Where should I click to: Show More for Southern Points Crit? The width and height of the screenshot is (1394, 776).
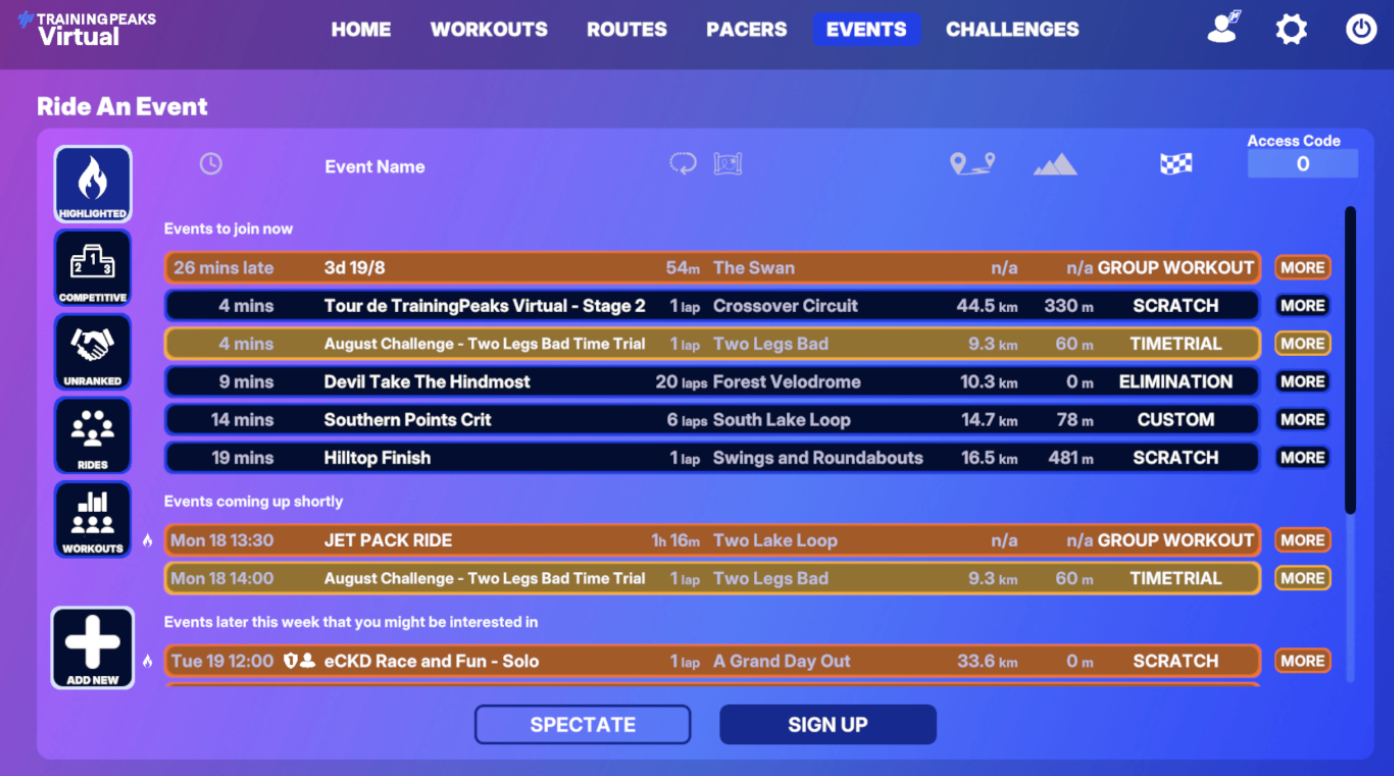point(1303,420)
